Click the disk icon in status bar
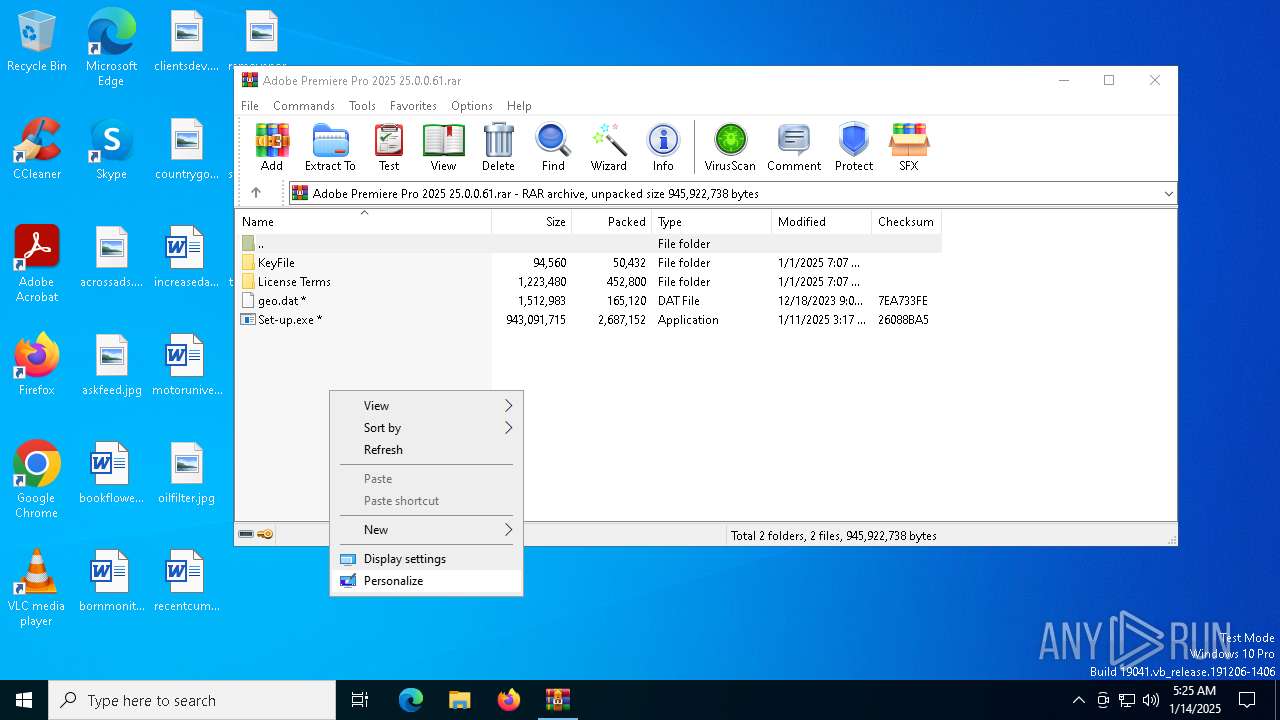The height and width of the screenshot is (720, 1280). 246,535
